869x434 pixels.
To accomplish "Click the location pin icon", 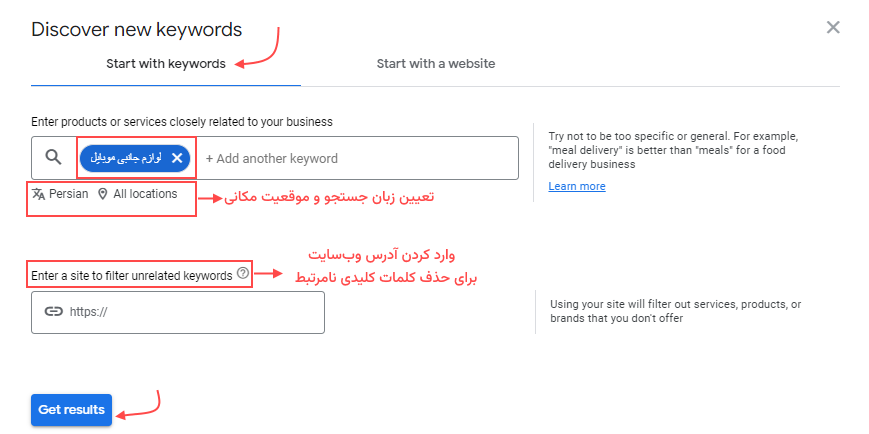I will tap(102, 194).
